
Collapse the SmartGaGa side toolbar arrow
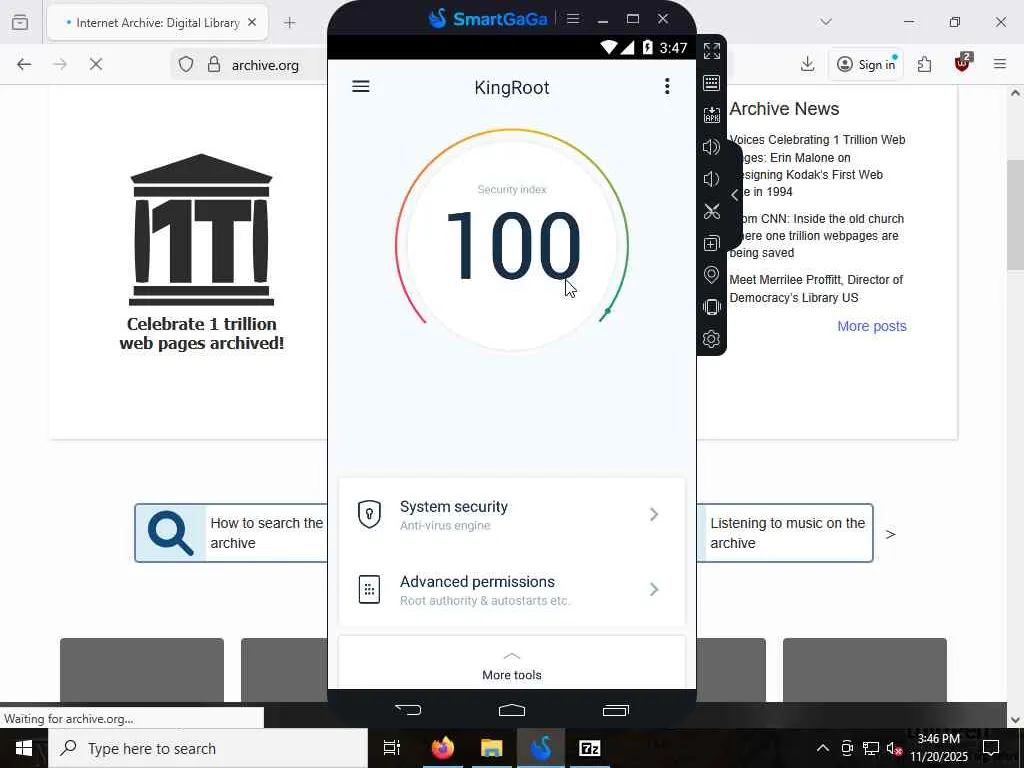click(735, 195)
